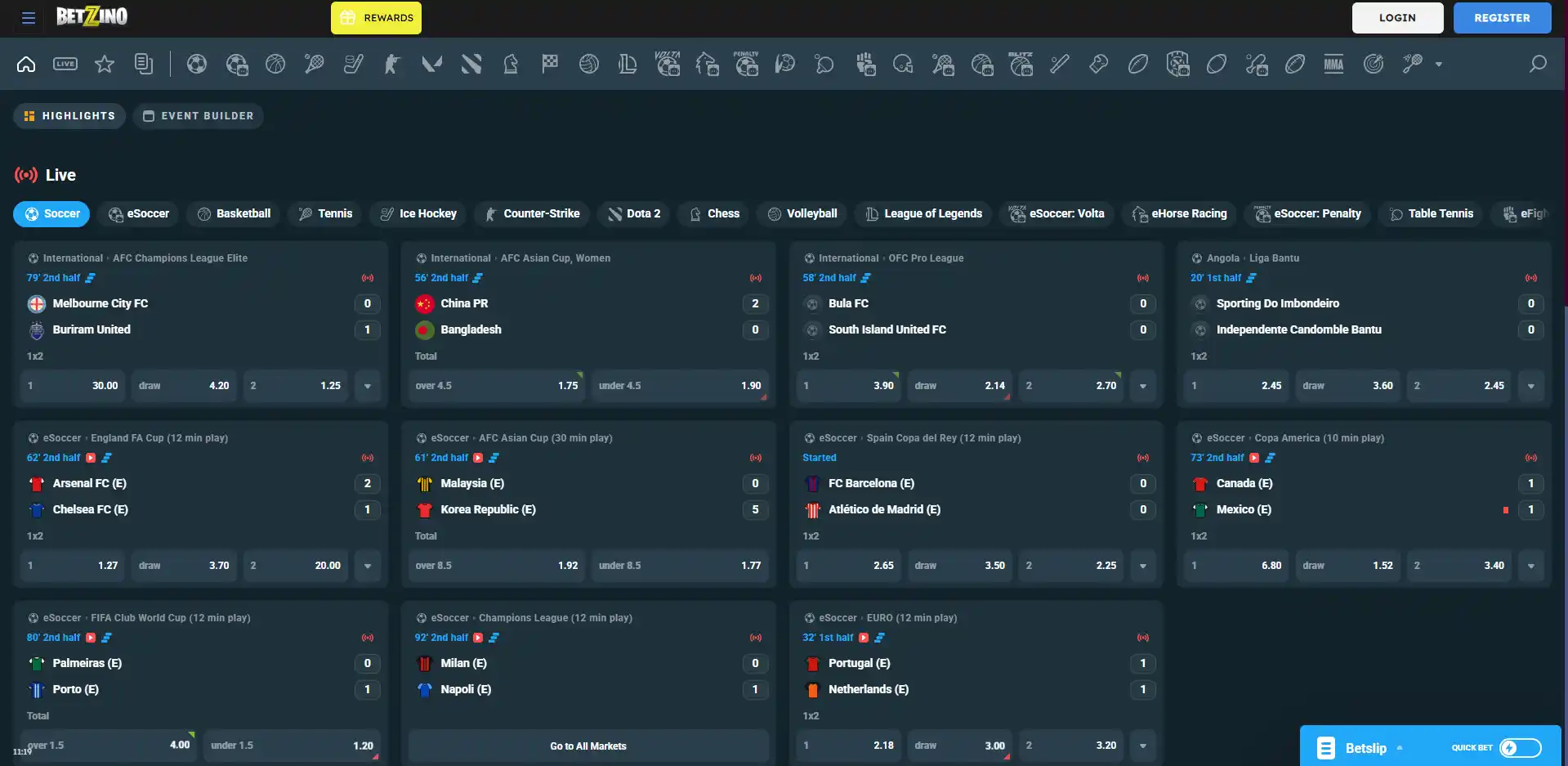Expand more markets for Portugal vs Netherlands
Image resolution: width=1568 pixels, height=766 pixels.
(x=1143, y=746)
